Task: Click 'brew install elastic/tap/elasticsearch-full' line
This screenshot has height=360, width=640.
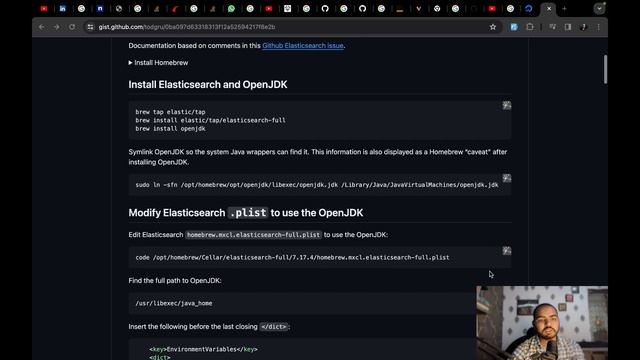Action: tap(211, 120)
